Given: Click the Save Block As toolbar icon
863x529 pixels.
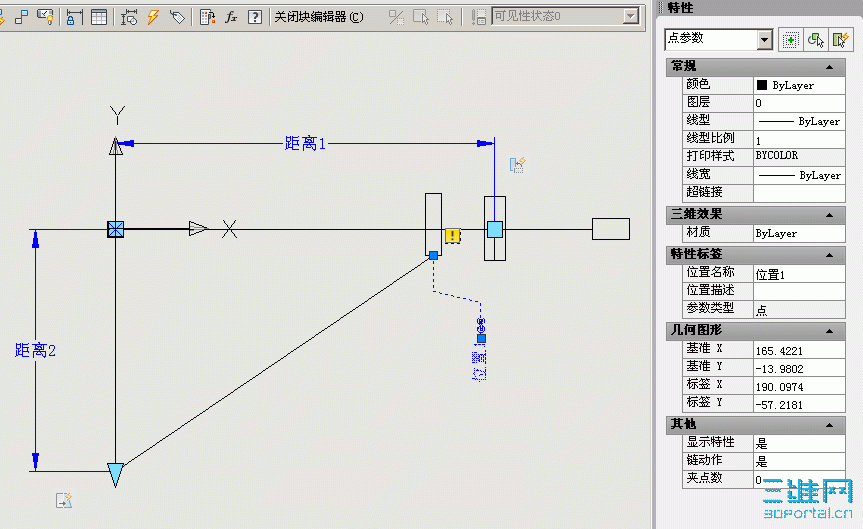Looking at the screenshot, I should pyautogui.click(x=21, y=17).
